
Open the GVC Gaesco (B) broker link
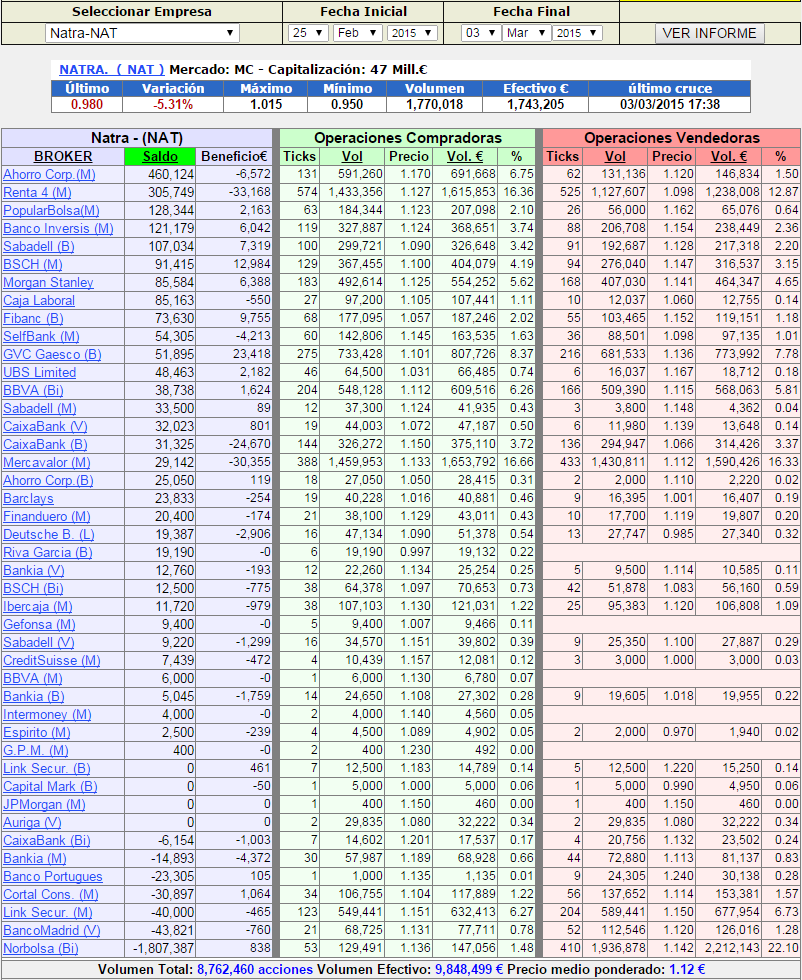tap(52, 354)
